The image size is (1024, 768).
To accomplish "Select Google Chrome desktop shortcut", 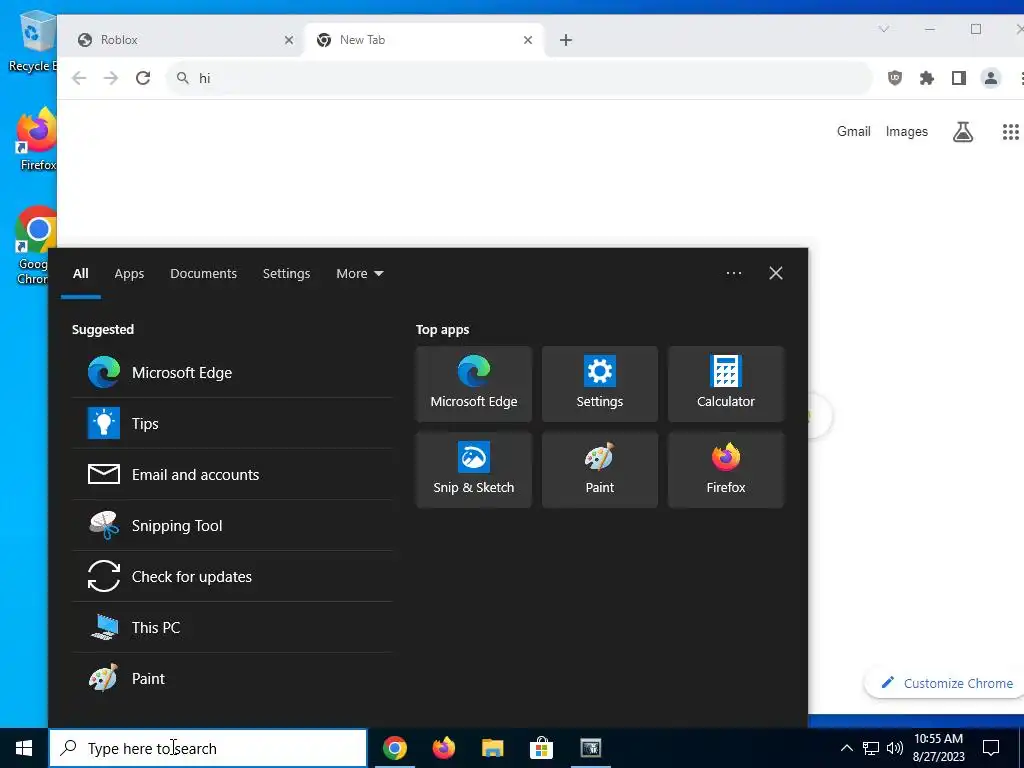I will pyautogui.click(x=34, y=246).
